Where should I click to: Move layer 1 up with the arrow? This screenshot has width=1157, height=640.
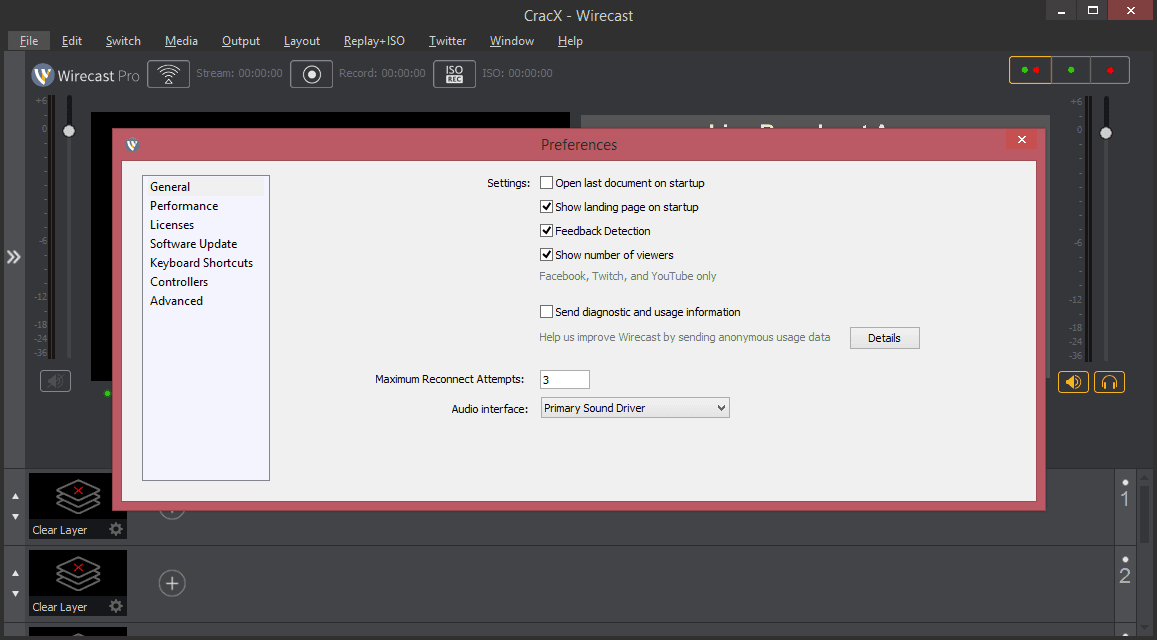[15, 496]
